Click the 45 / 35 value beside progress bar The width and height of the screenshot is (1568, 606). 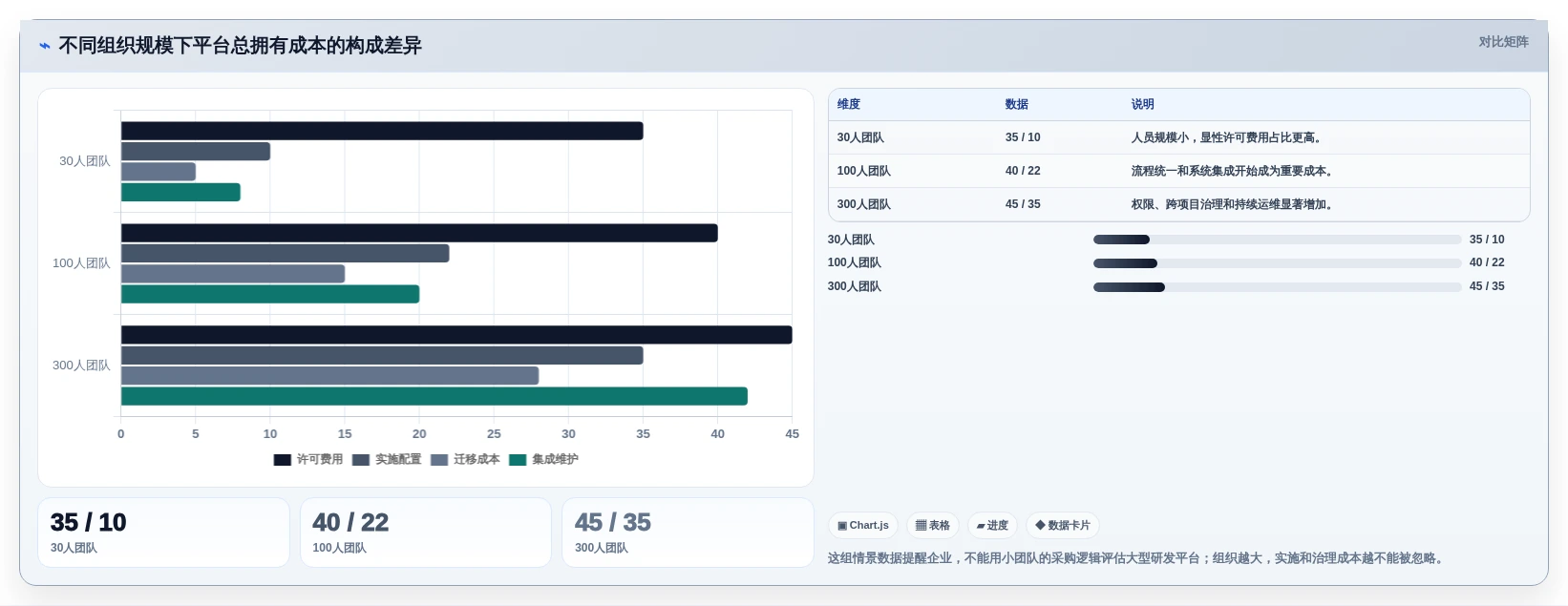click(x=1487, y=286)
